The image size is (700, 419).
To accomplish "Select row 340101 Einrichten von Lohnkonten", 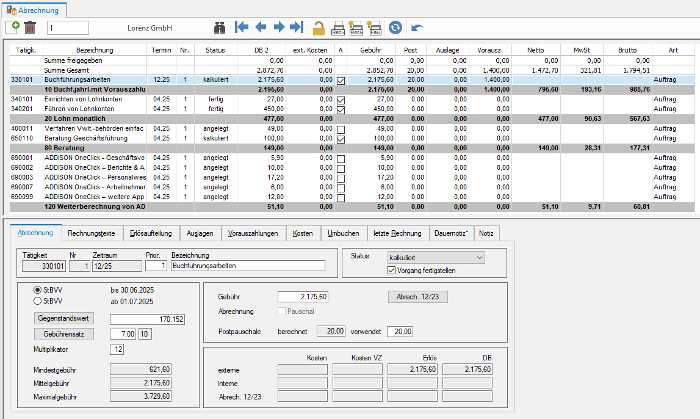I will (x=352, y=99).
